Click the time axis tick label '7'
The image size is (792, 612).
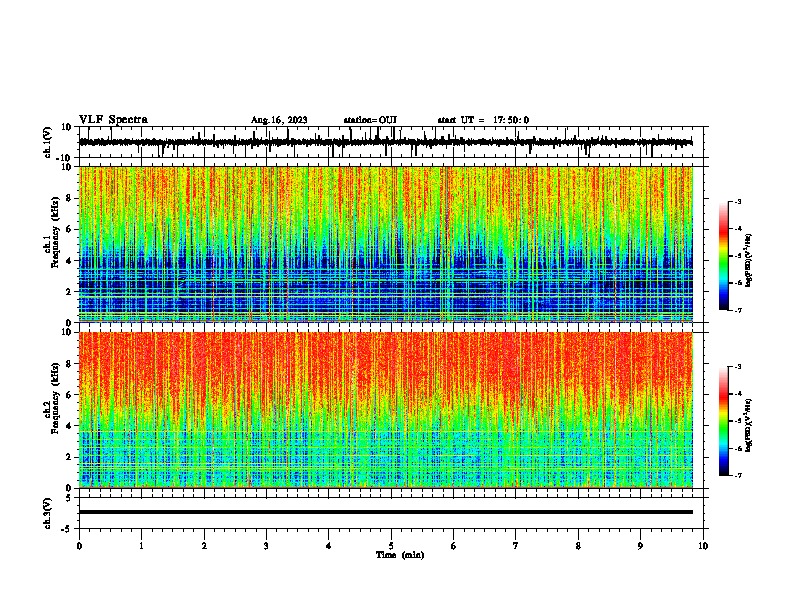(516, 546)
